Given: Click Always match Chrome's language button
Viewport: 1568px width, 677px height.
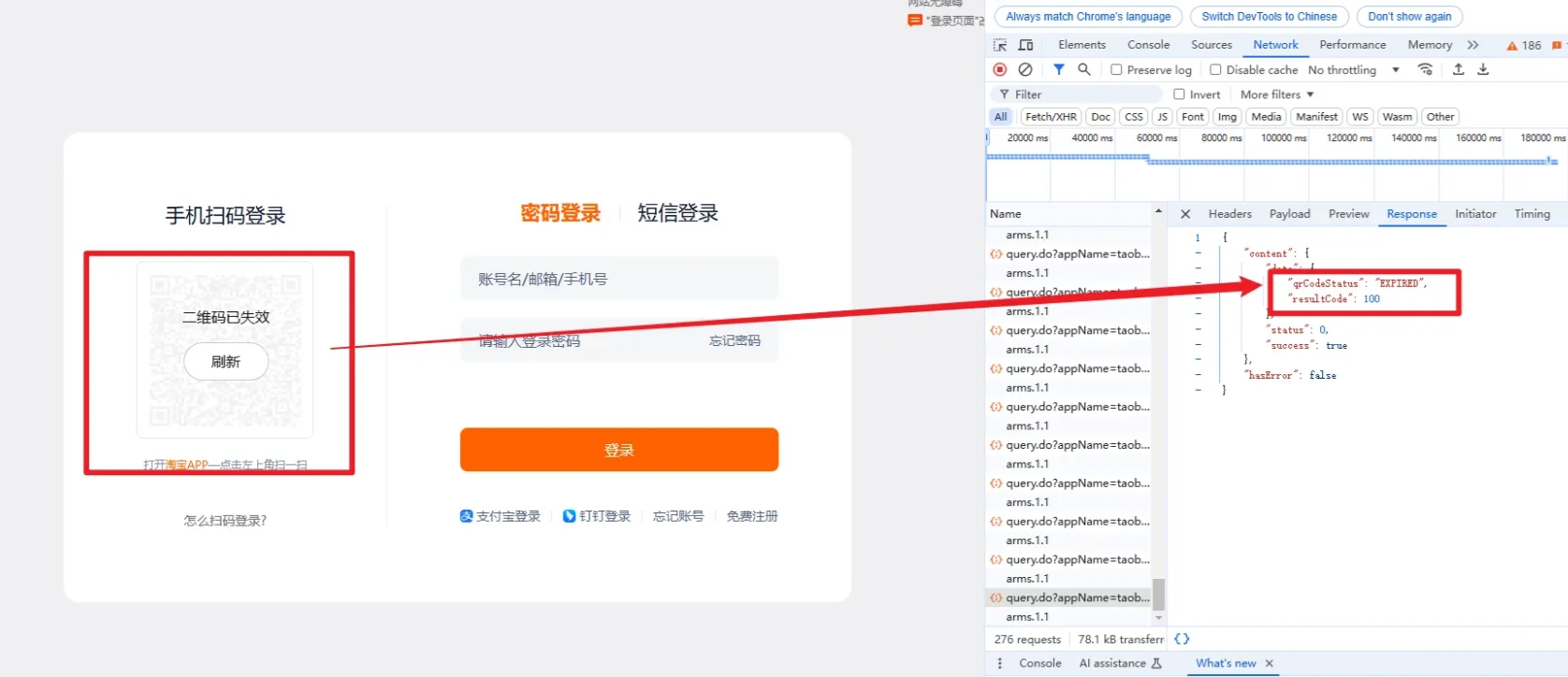Looking at the screenshot, I should click(1088, 17).
